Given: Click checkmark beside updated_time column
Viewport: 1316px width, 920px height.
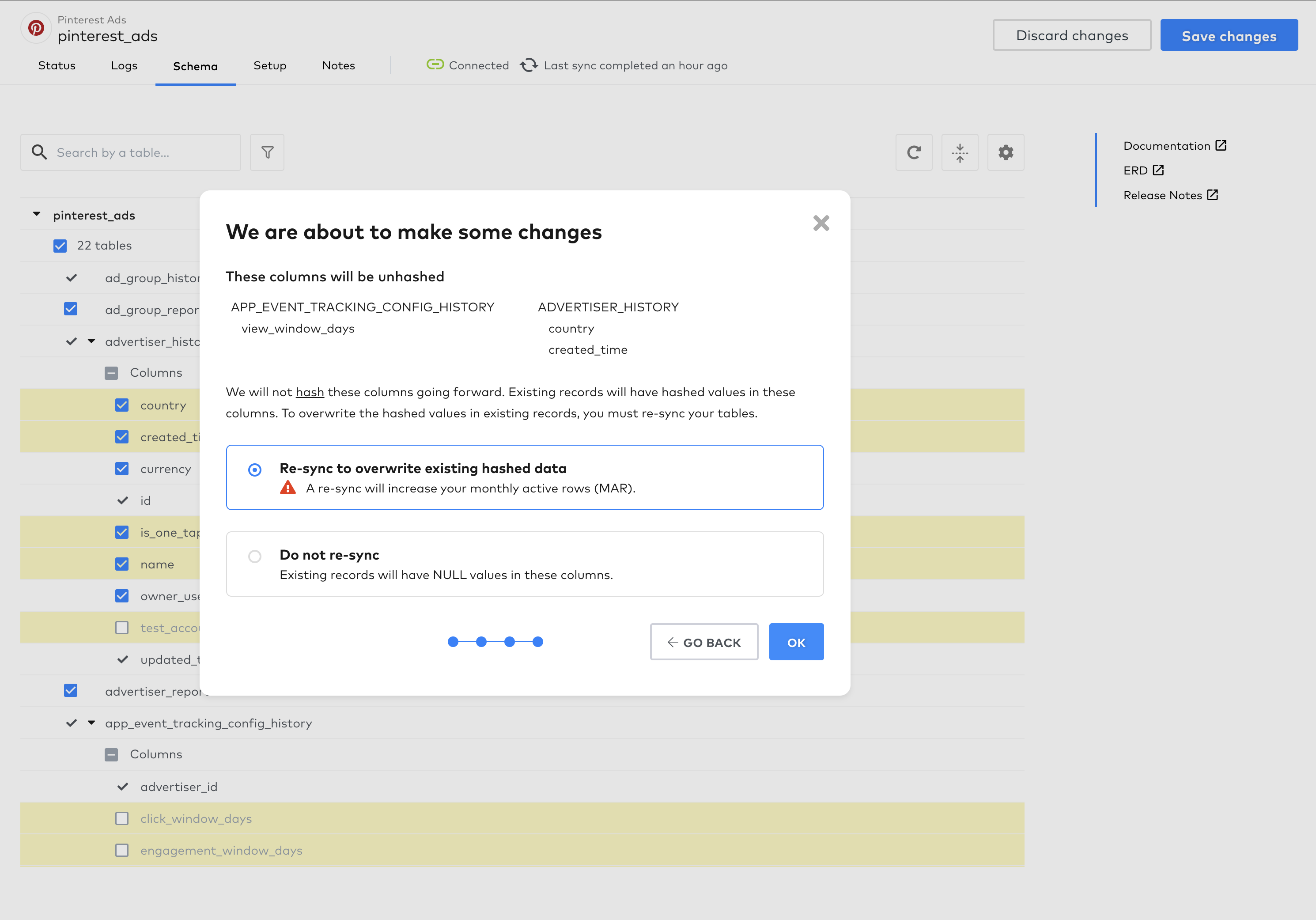Looking at the screenshot, I should (123, 659).
